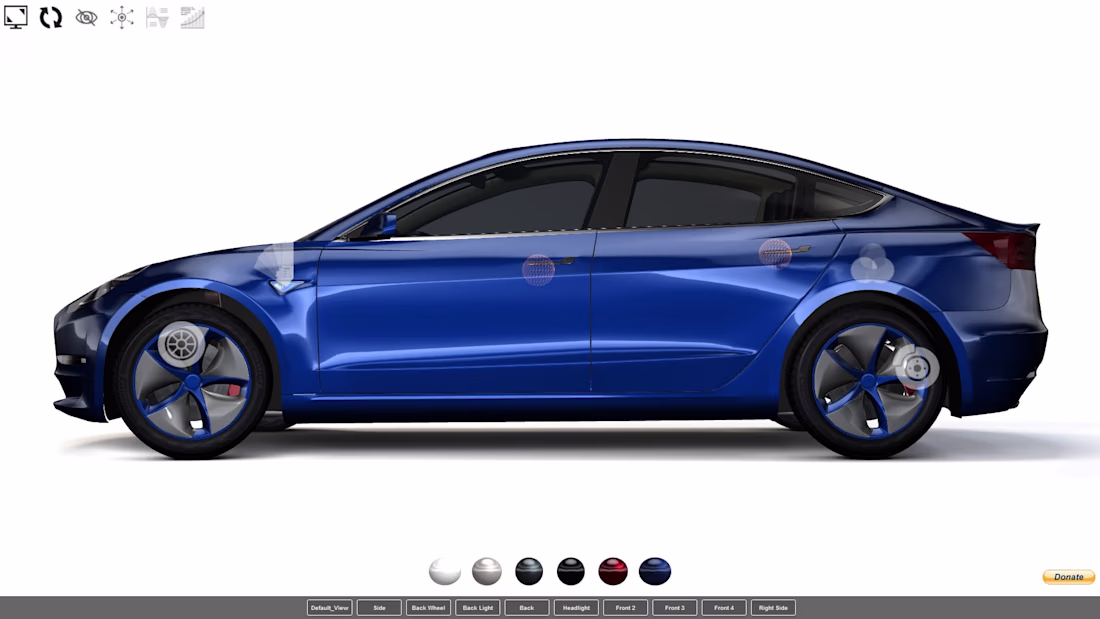Screen dimensions: 1100x619
Task: Select the dark gray paint sphere
Action: (529, 571)
